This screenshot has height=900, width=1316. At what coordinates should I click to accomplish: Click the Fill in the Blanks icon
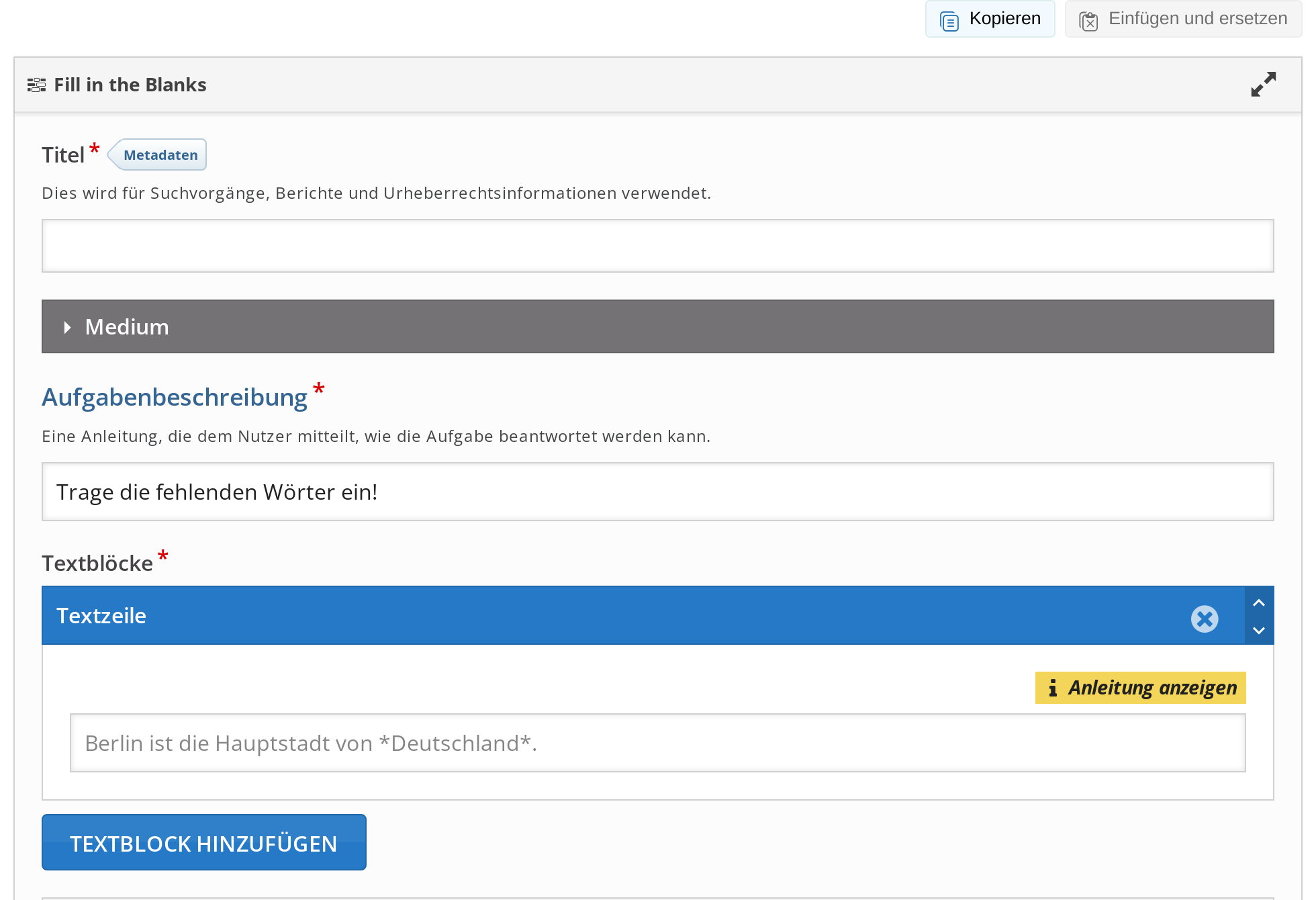point(36,85)
